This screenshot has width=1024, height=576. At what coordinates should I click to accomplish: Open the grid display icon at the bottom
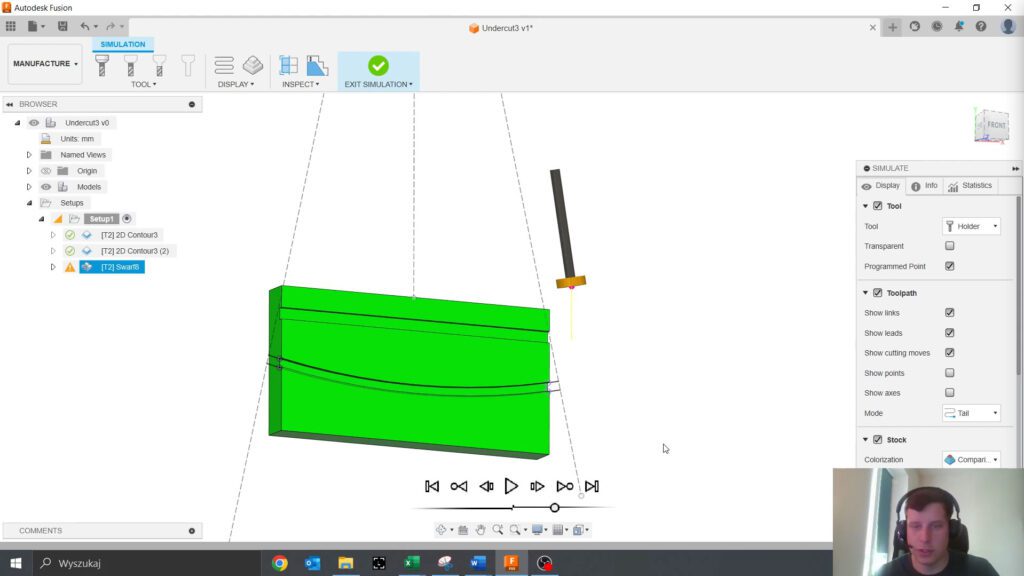click(559, 529)
